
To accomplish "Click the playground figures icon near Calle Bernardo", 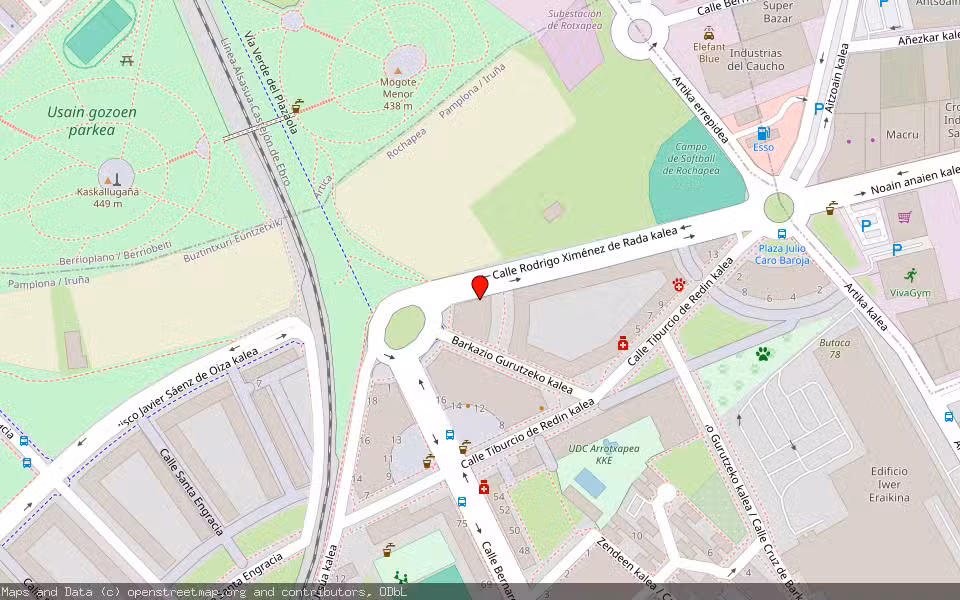I will (401, 577).
